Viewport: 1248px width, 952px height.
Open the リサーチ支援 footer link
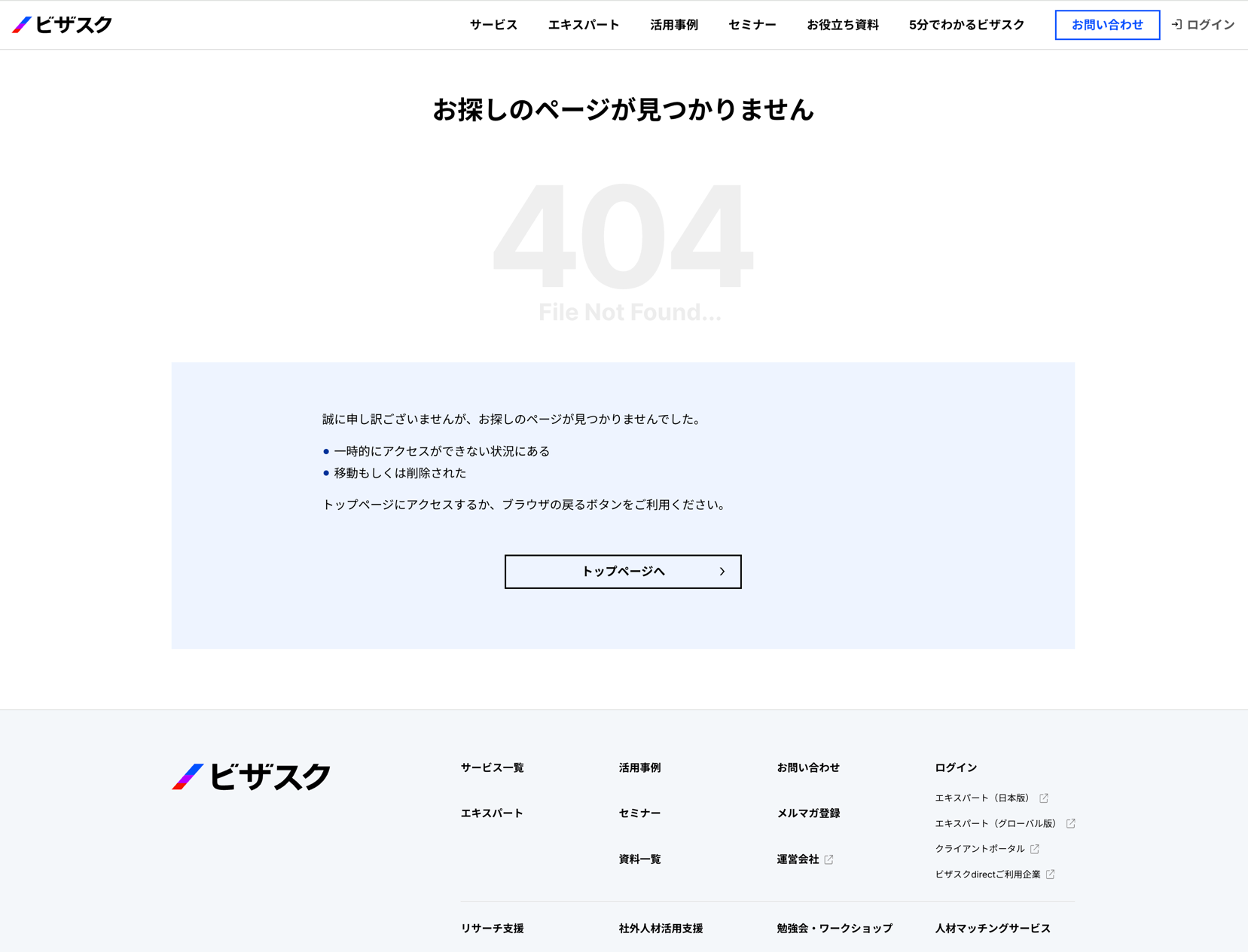(492, 929)
